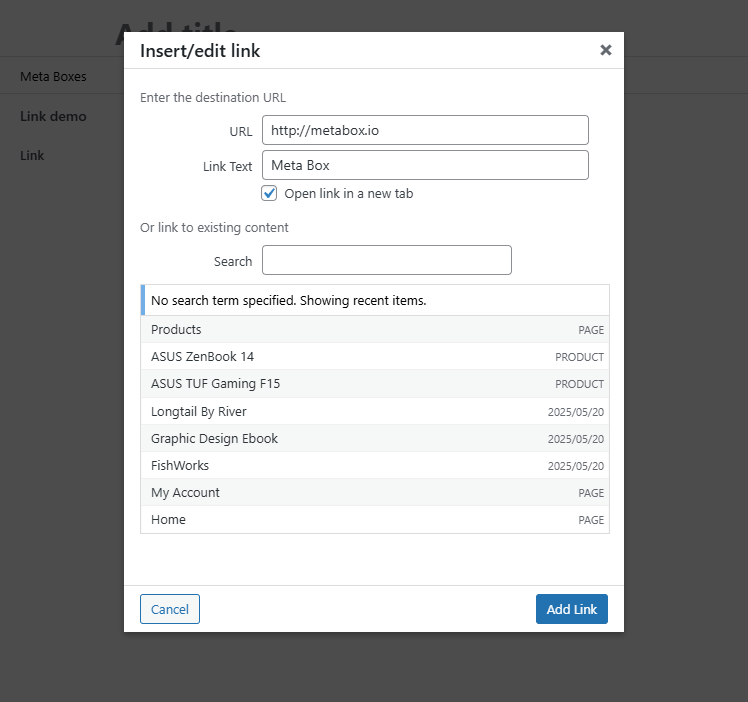Click the No search term notice
Viewport: 748px width, 702px height.
click(x=288, y=300)
